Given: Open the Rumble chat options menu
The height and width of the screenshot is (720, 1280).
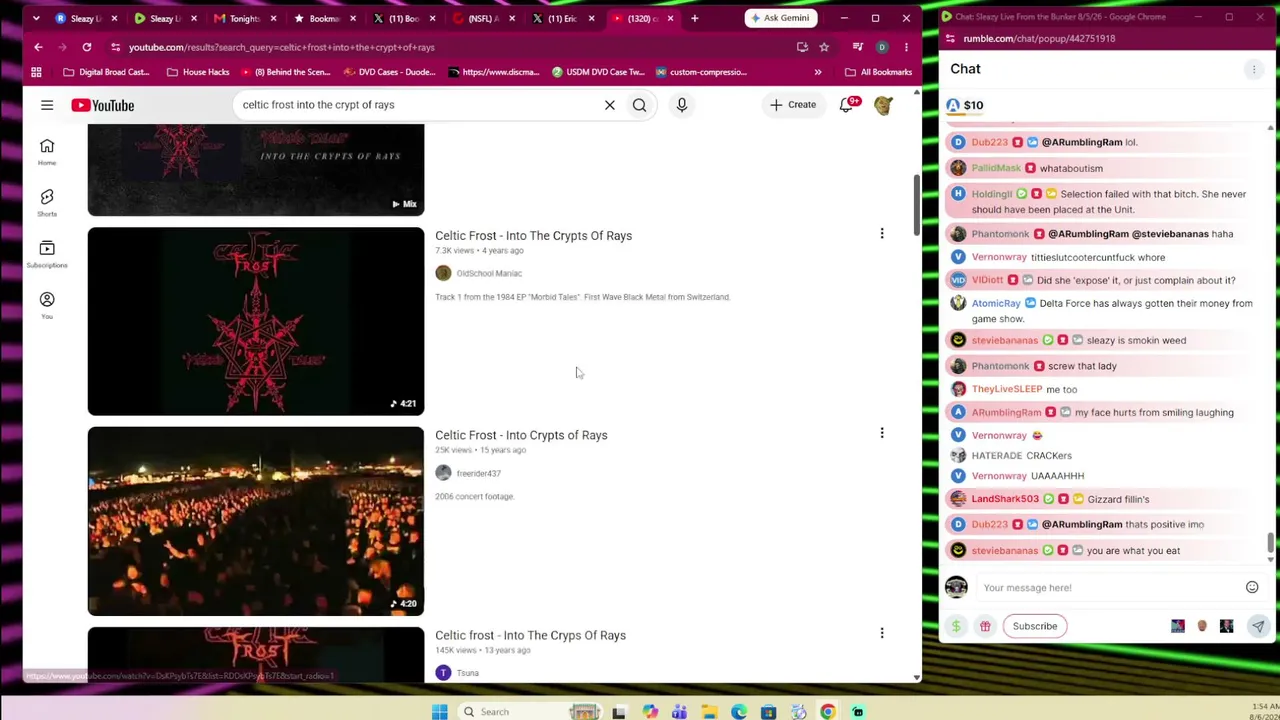Looking at the screenshot, I should (1253, 69).
